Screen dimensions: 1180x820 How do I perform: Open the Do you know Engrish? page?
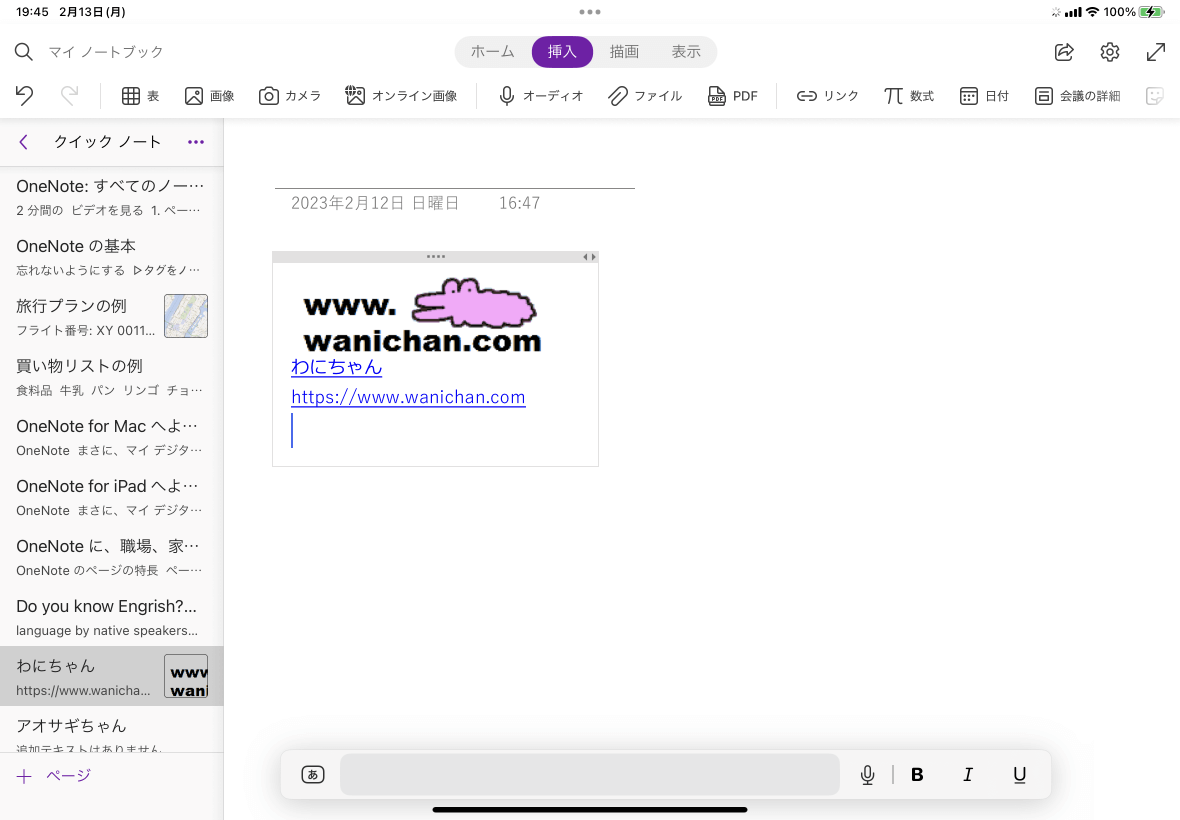point(111,617)
